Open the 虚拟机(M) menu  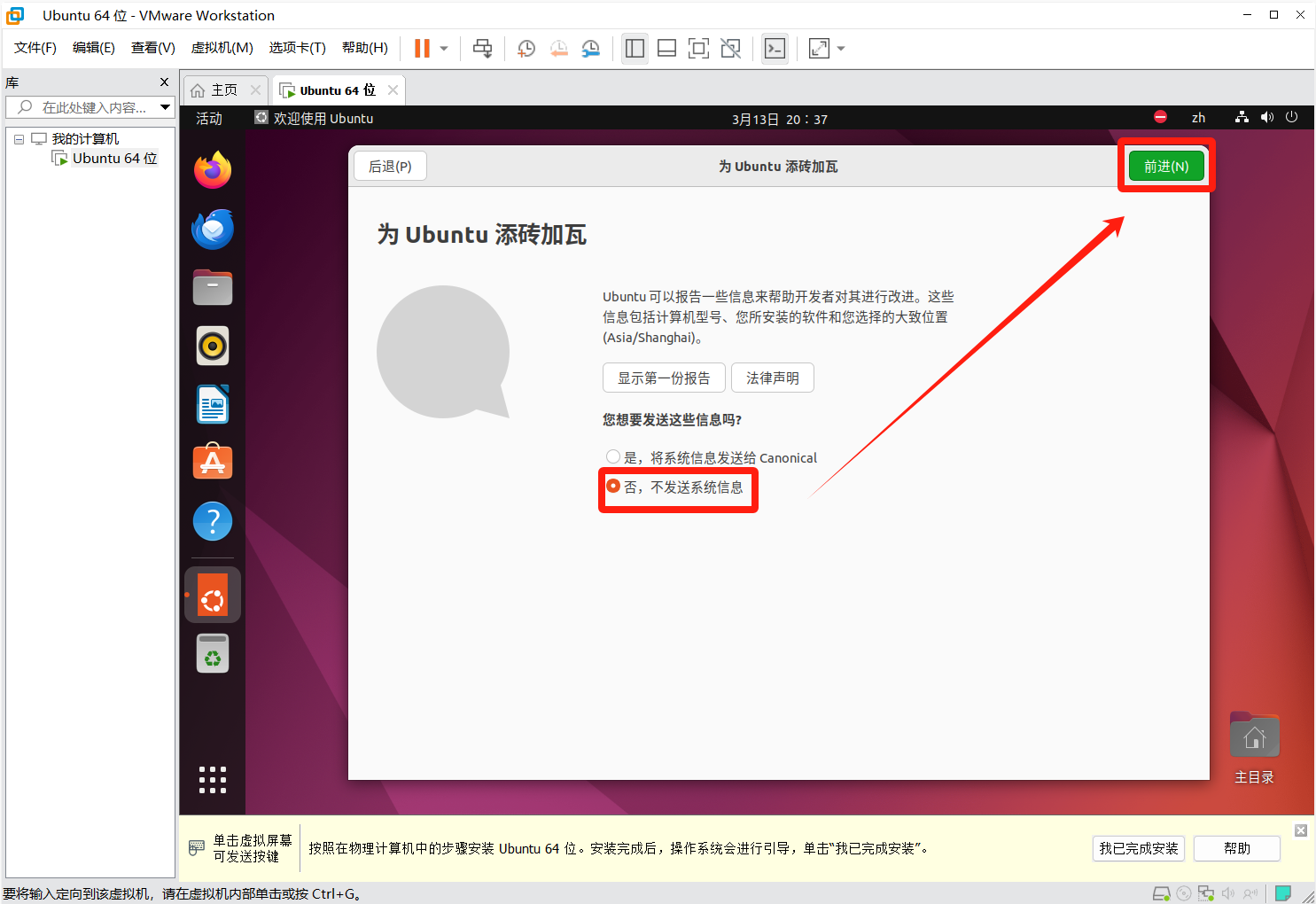[222, 48]
